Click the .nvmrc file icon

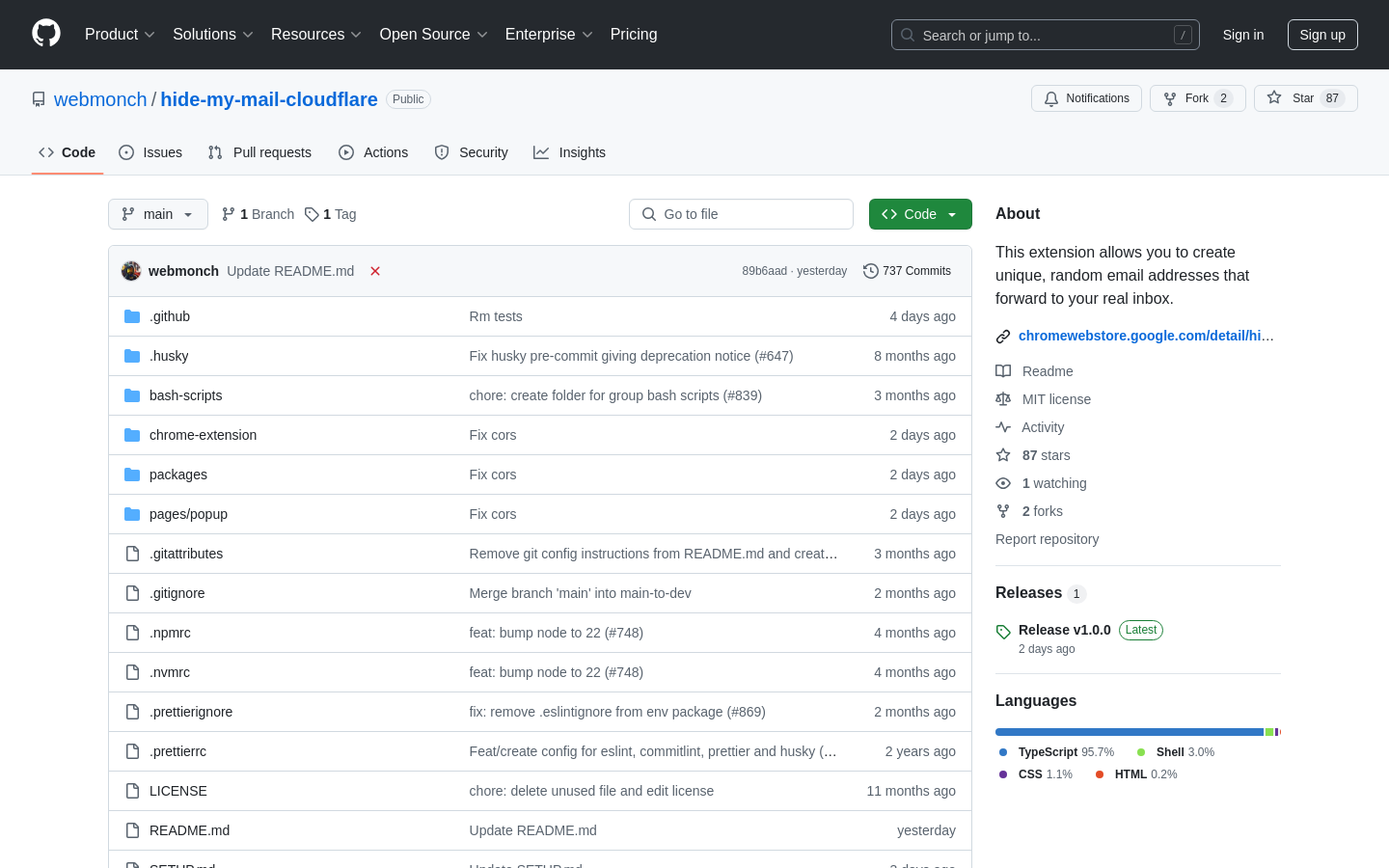(132, 672)
